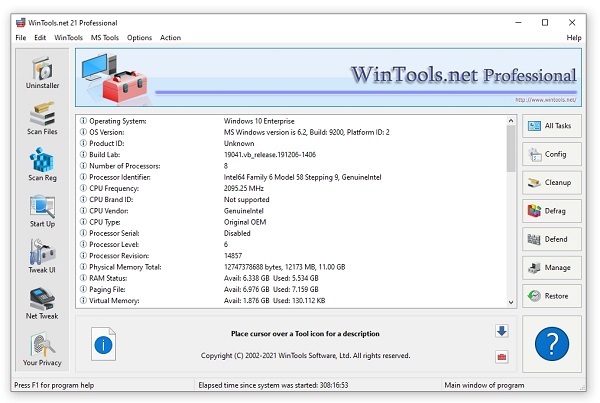Screen dimensions: 600x403
Task: Select the Paging File row
Action: click(291, 289)
